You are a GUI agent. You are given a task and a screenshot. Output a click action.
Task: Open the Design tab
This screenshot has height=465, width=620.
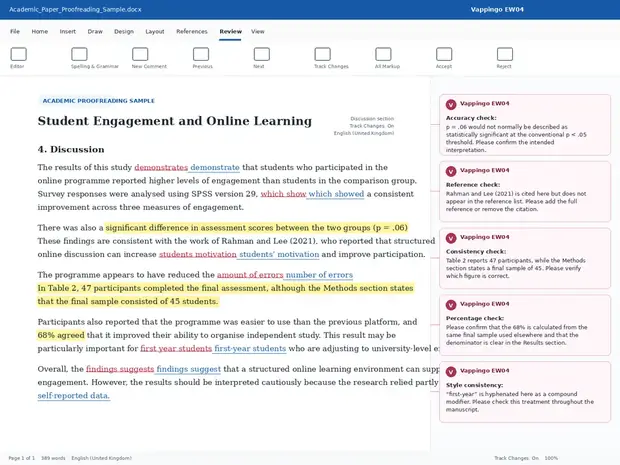coord(124,31)
